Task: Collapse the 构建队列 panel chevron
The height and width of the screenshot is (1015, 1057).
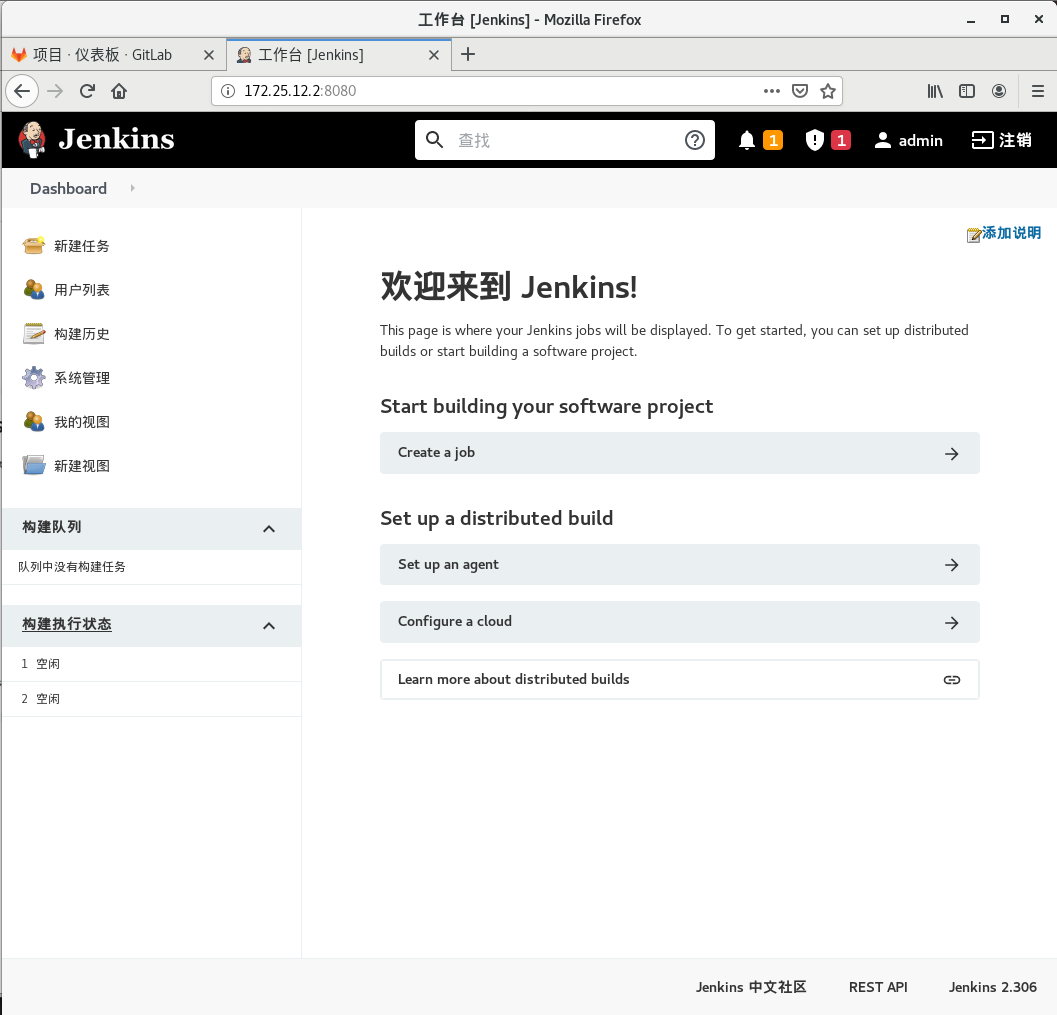Action: pyautogui.click(x=269, y=528)
